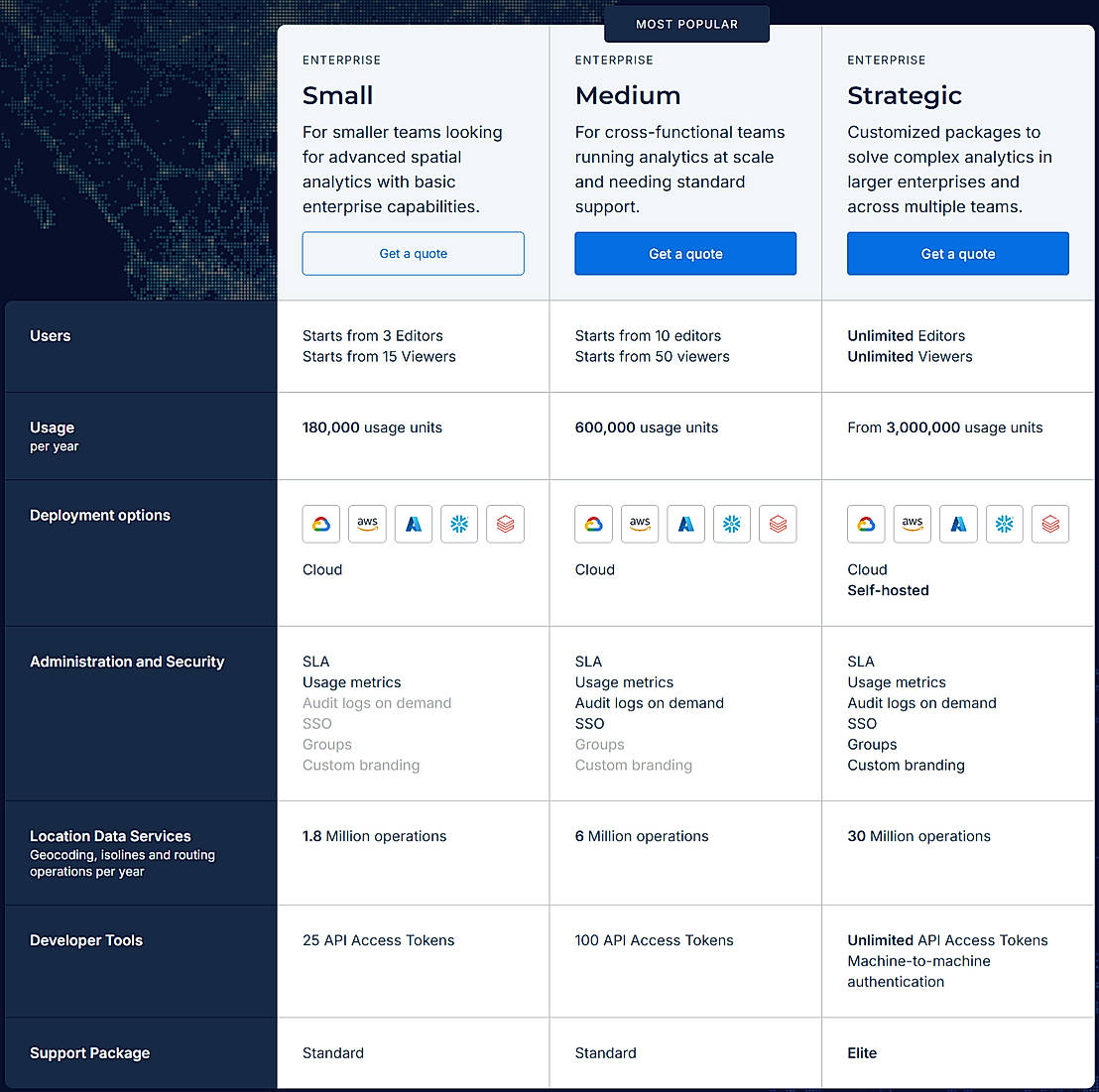Click Azure icon in Medium plan

click(x=685, y=524)
